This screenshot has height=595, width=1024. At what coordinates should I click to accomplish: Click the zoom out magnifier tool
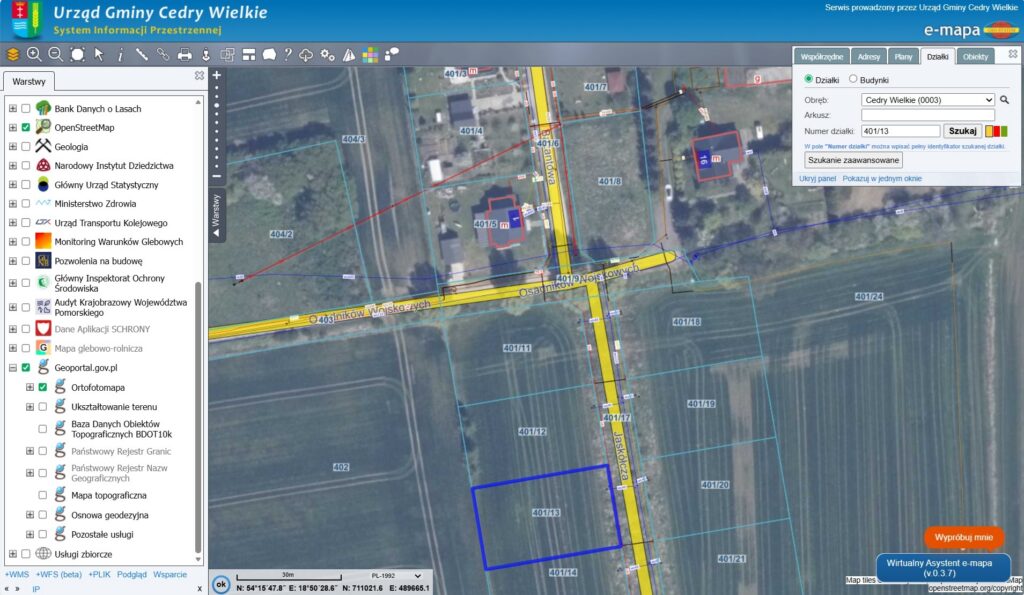[x=56, y=54]
